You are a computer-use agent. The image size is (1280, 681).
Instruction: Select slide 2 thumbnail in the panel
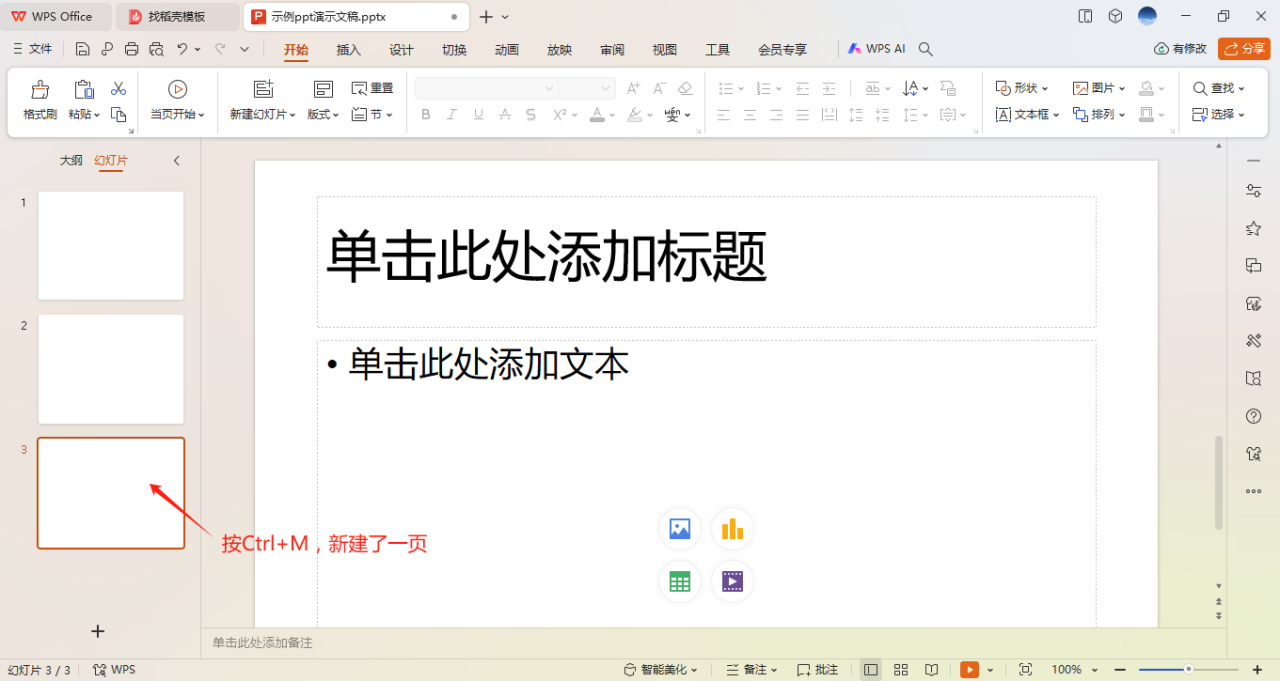110,369
